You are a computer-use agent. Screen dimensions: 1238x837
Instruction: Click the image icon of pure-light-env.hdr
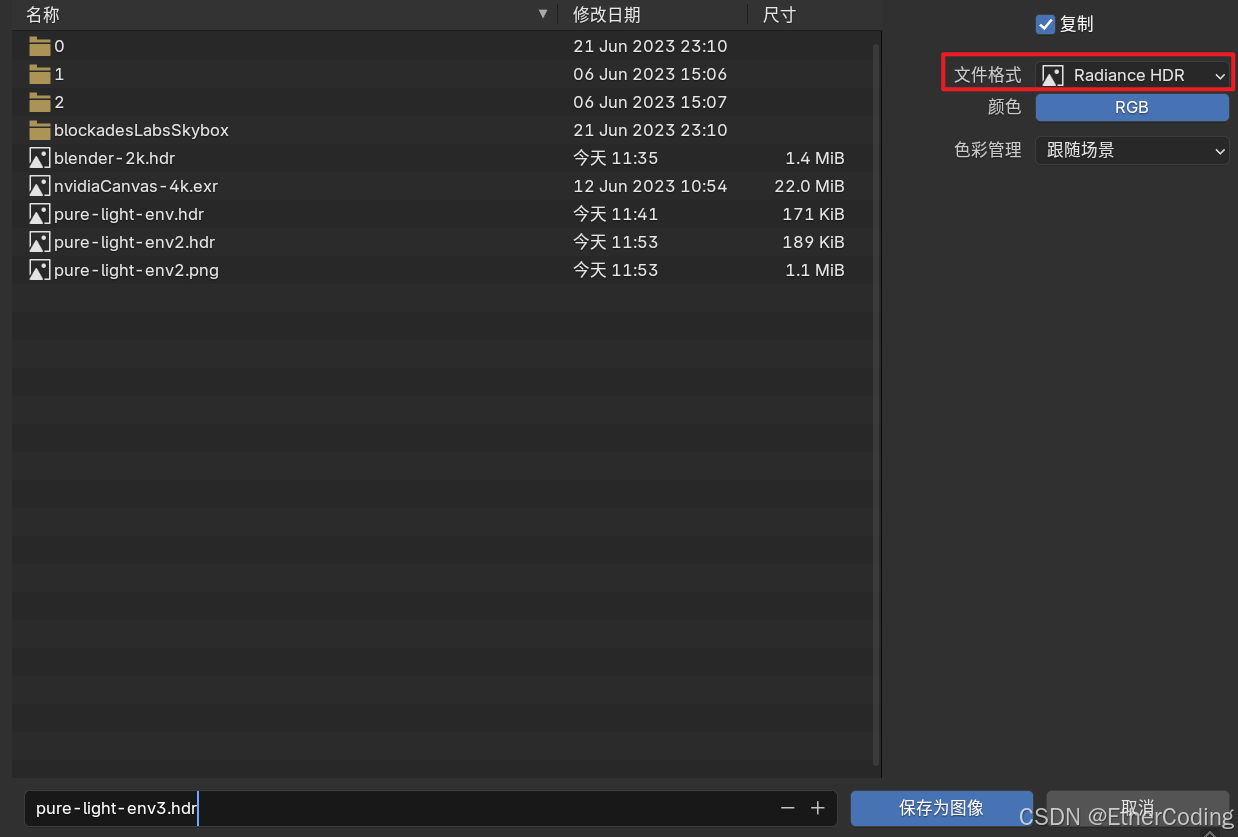click(40, 214)
